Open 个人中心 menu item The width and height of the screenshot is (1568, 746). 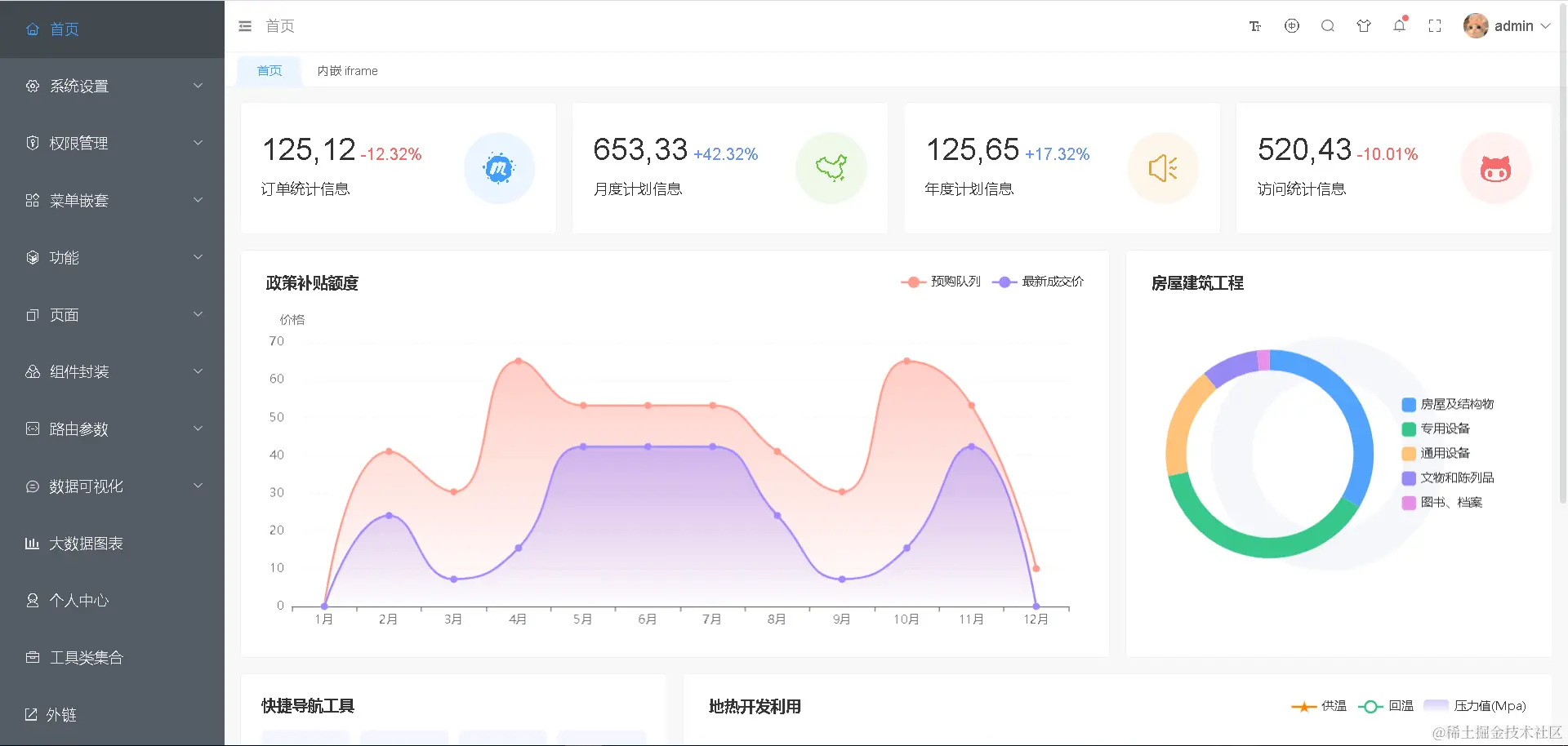tap(112, 600)
